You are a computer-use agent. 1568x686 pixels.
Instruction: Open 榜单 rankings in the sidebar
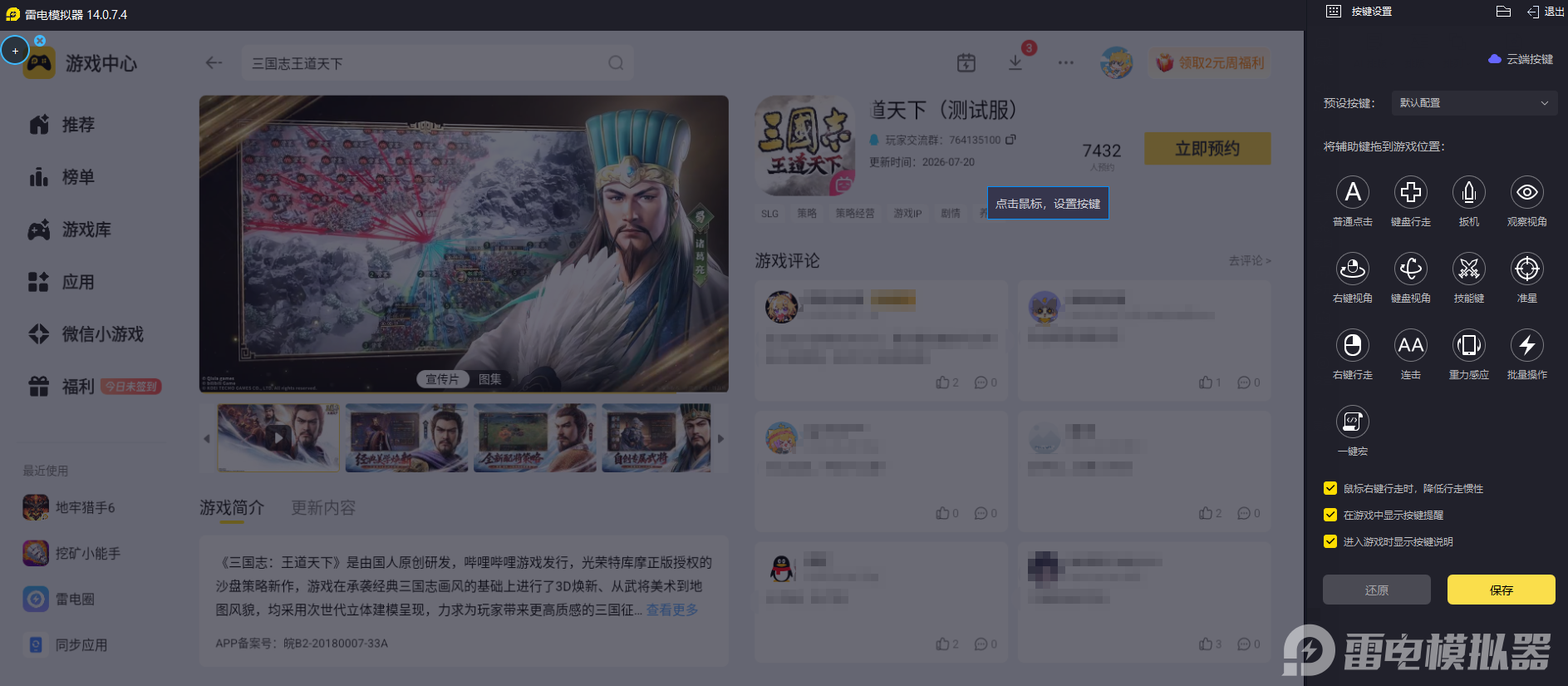point(61,177)
